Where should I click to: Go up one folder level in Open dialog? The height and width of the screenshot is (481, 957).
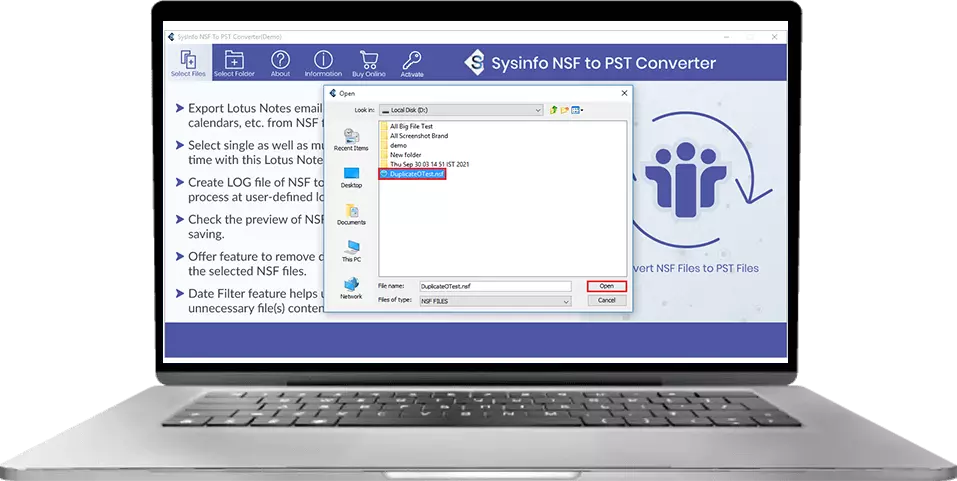point(554,110)
